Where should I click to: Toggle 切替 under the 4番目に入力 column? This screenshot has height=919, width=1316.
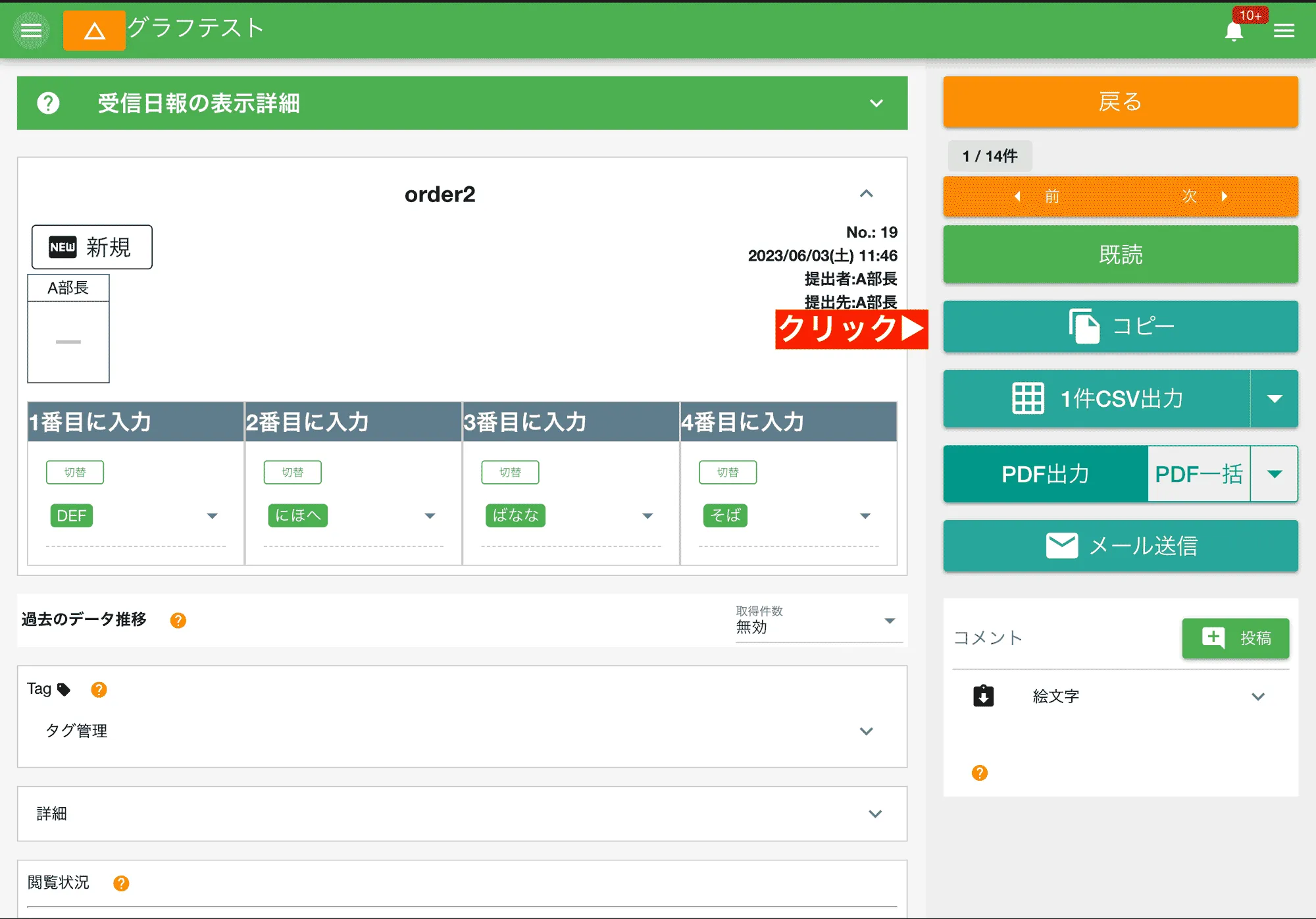coord(728,471)
